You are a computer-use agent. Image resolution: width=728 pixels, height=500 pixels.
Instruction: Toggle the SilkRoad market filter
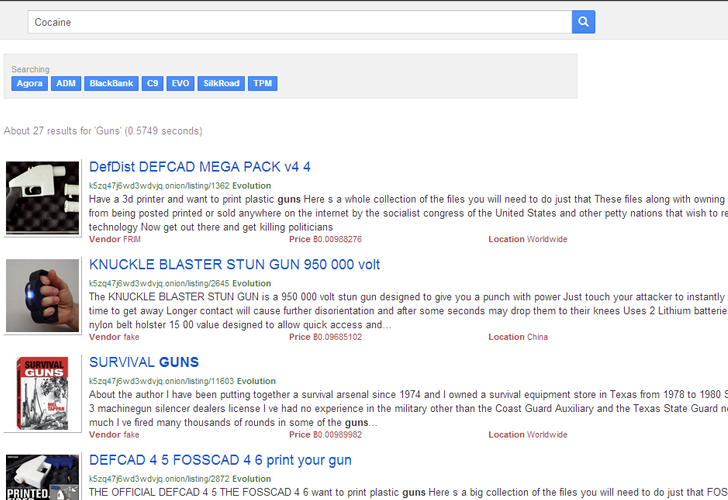[x=221, y=84]
